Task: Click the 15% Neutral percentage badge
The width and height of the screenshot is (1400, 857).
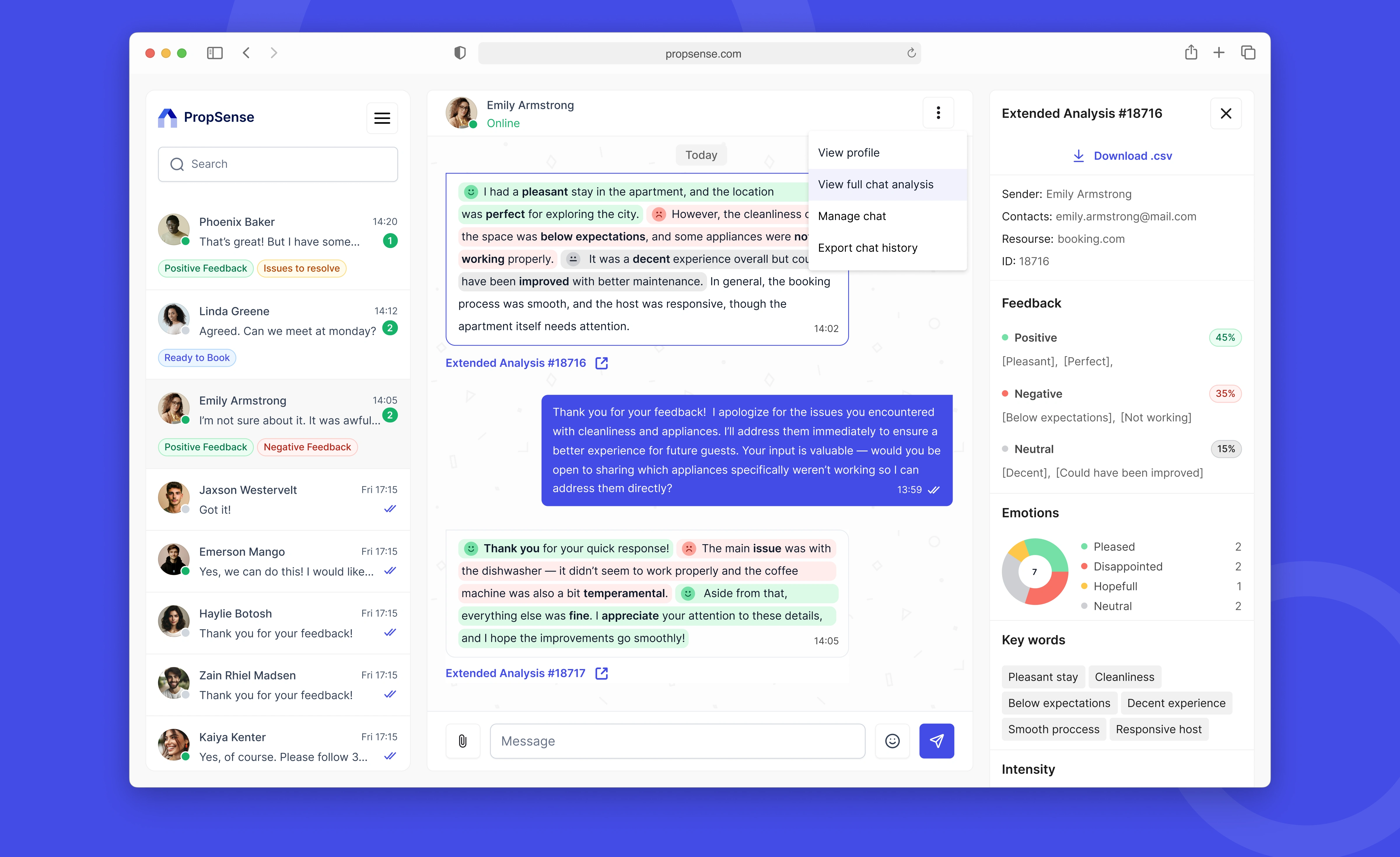Action: tap(1226, 449)
